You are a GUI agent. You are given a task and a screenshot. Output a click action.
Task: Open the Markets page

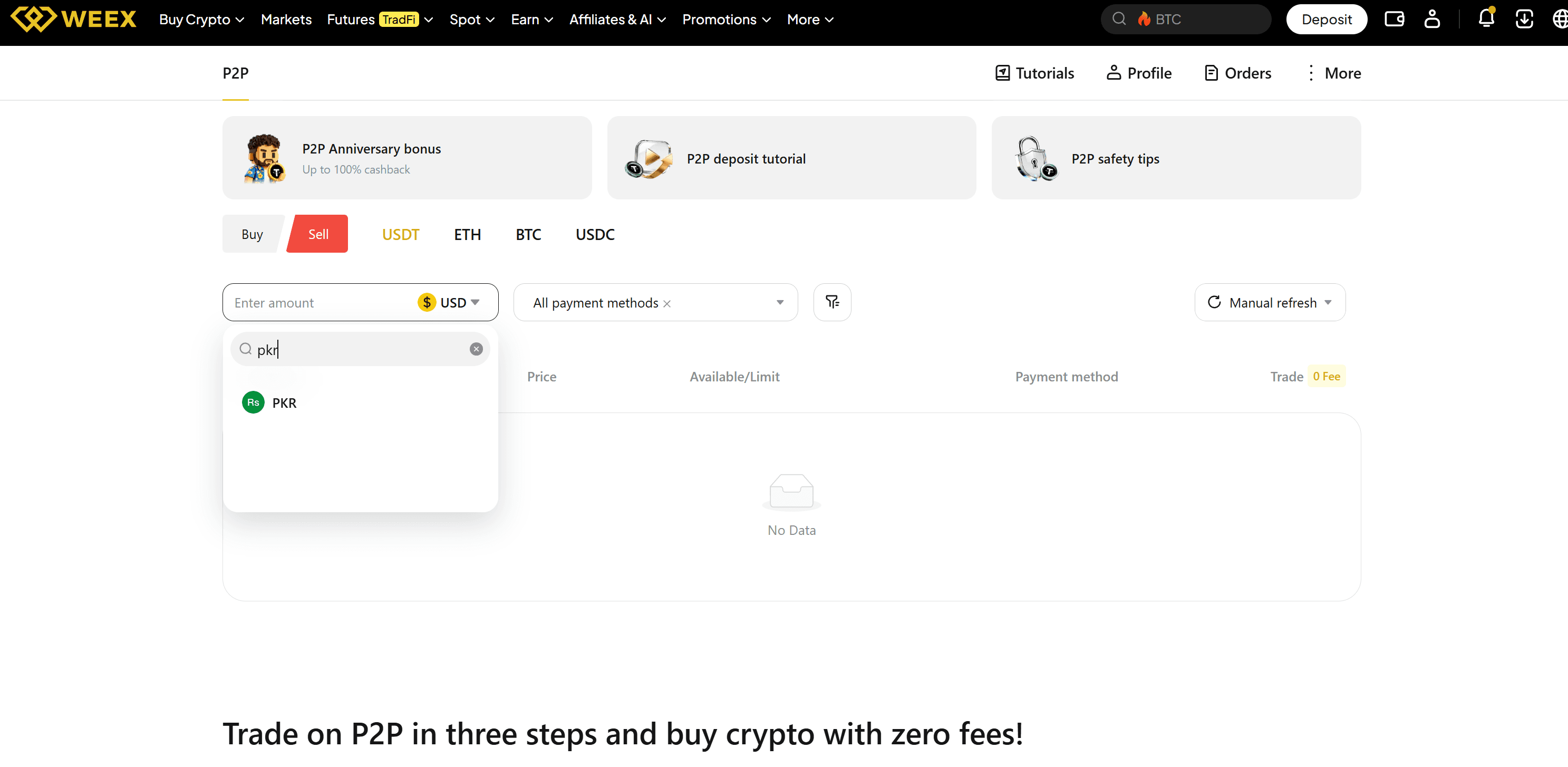286,20
